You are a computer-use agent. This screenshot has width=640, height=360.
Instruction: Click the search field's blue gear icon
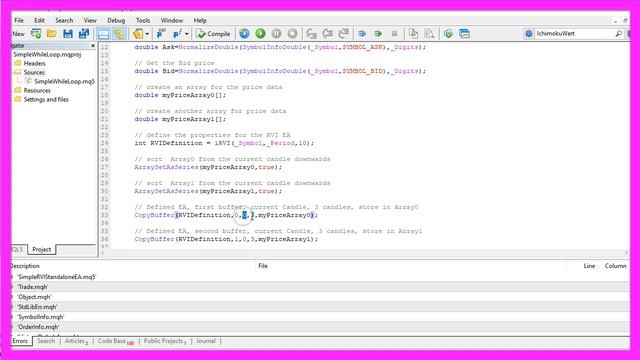click(x=529, y=34)
